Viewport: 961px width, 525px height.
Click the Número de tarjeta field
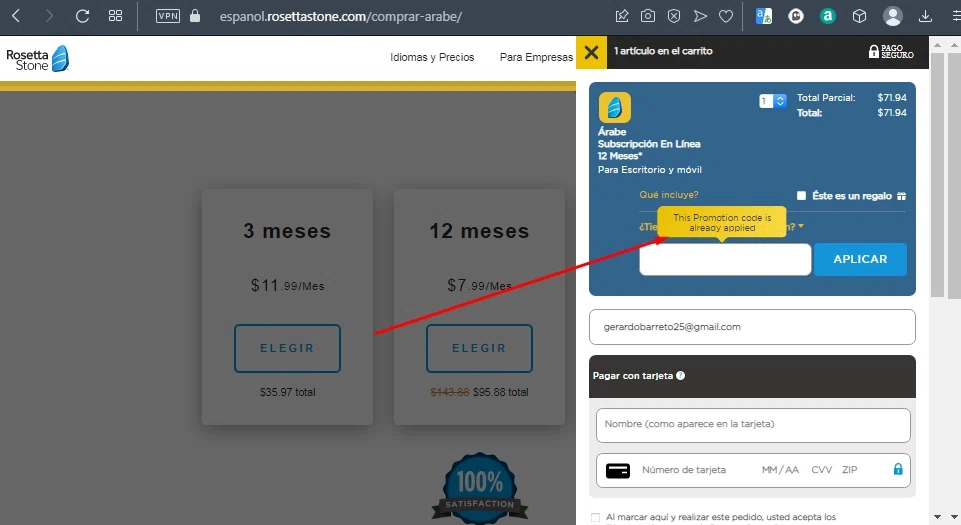click(x=684, y=470)
